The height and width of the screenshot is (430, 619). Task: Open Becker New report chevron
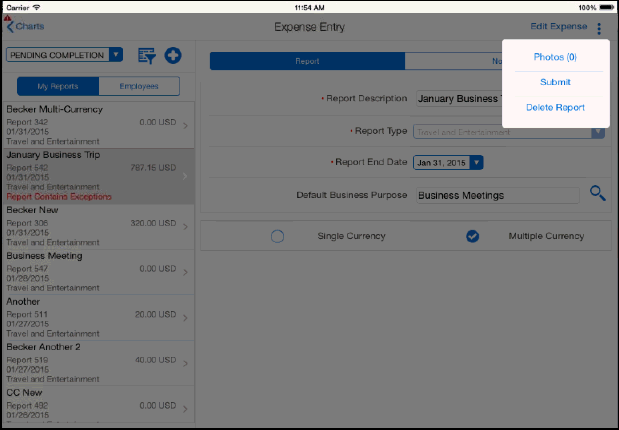[185, 227]
